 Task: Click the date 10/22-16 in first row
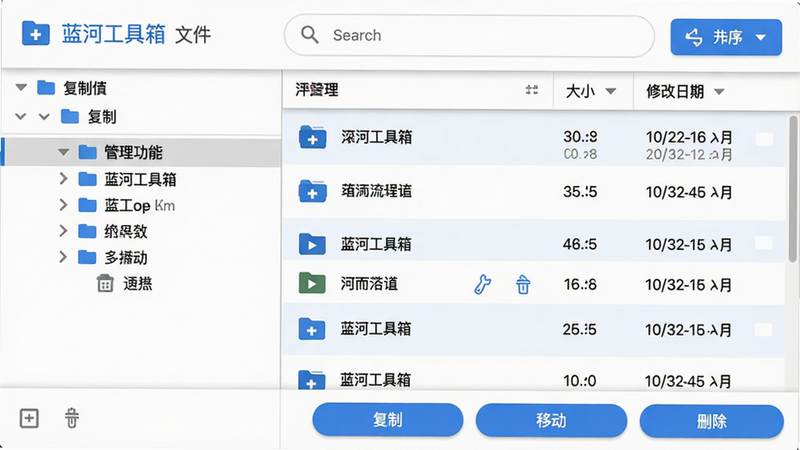coord(689,137)
